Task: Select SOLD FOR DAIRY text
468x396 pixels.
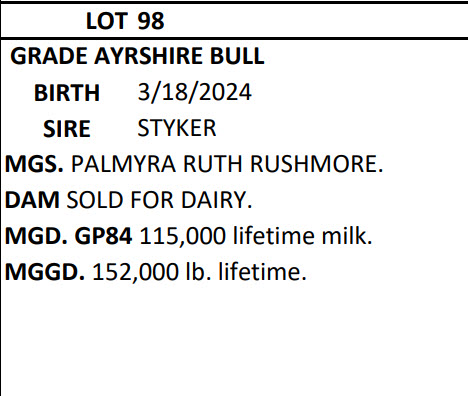Action: [x=159, y=200]
